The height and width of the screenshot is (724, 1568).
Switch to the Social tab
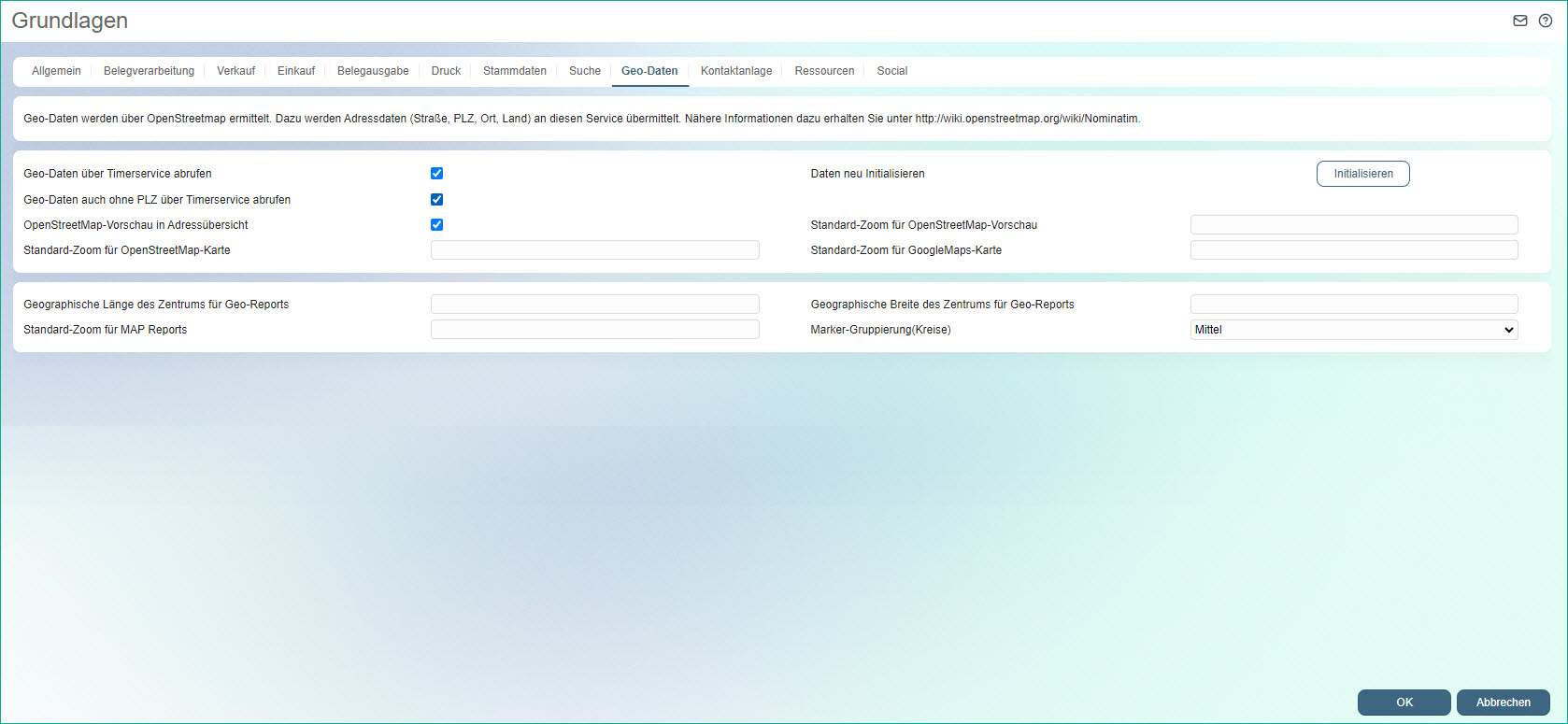891,71
